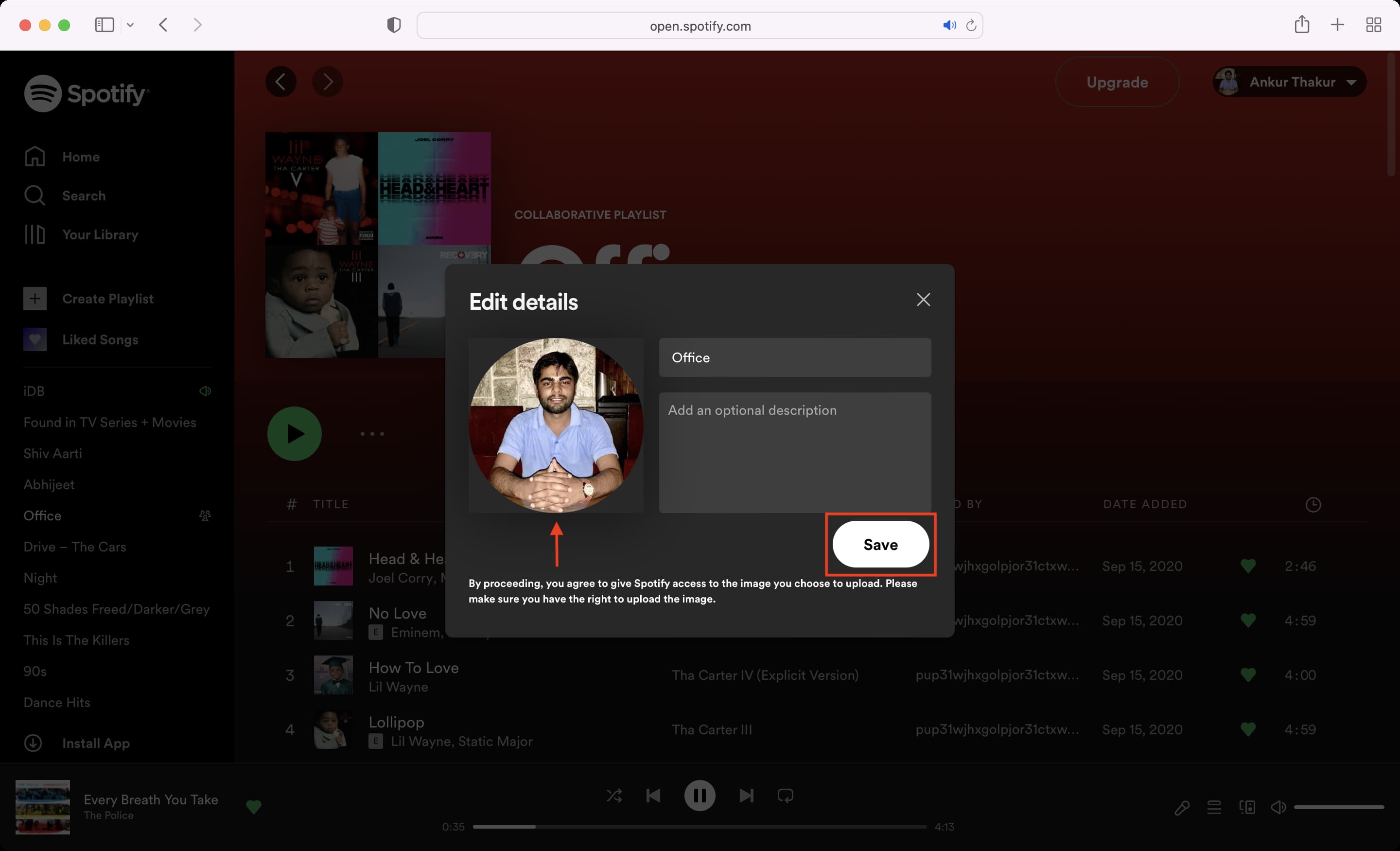Screen dimensions: 1400x851
Task: Select the iDB playlist
Action: [x=34, y=391]
